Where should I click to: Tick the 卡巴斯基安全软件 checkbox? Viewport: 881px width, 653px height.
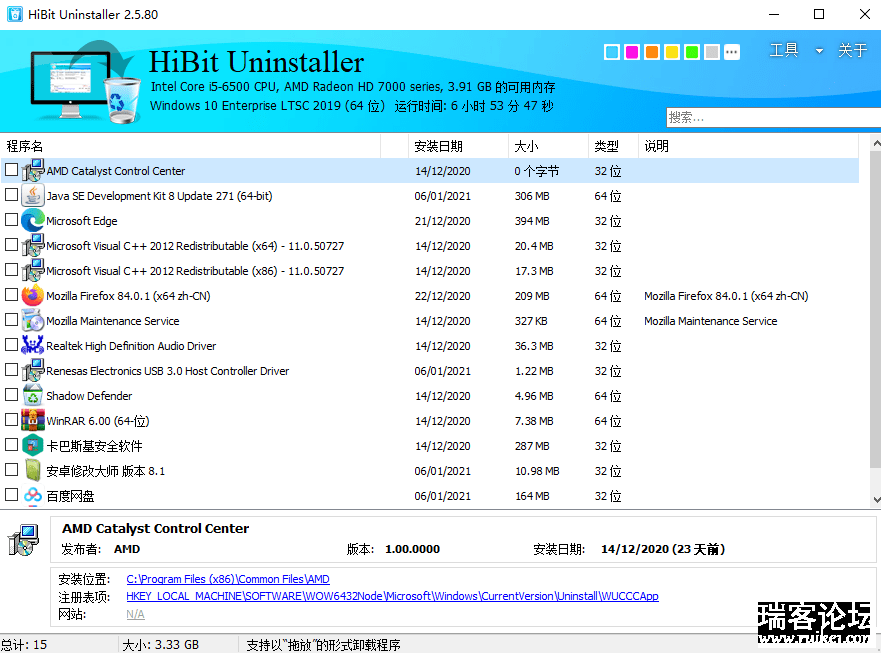(x=11, y=445)
